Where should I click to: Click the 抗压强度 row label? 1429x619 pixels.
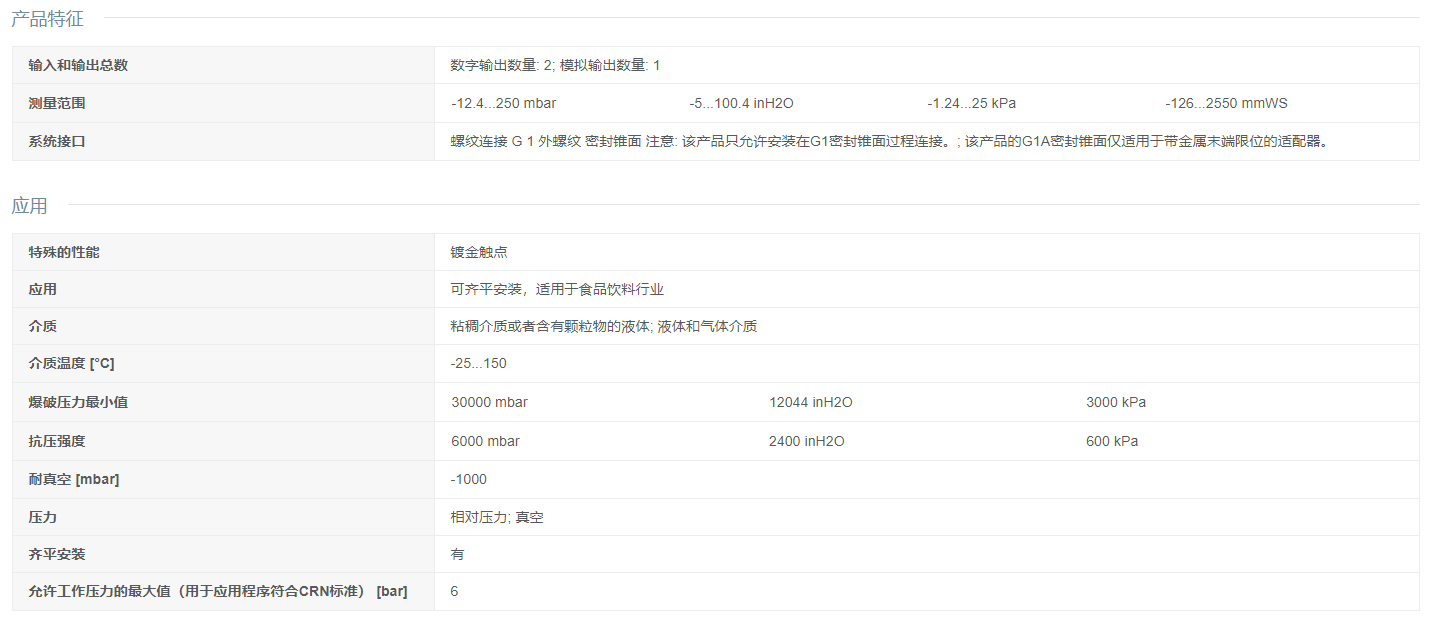coord(57,441)
